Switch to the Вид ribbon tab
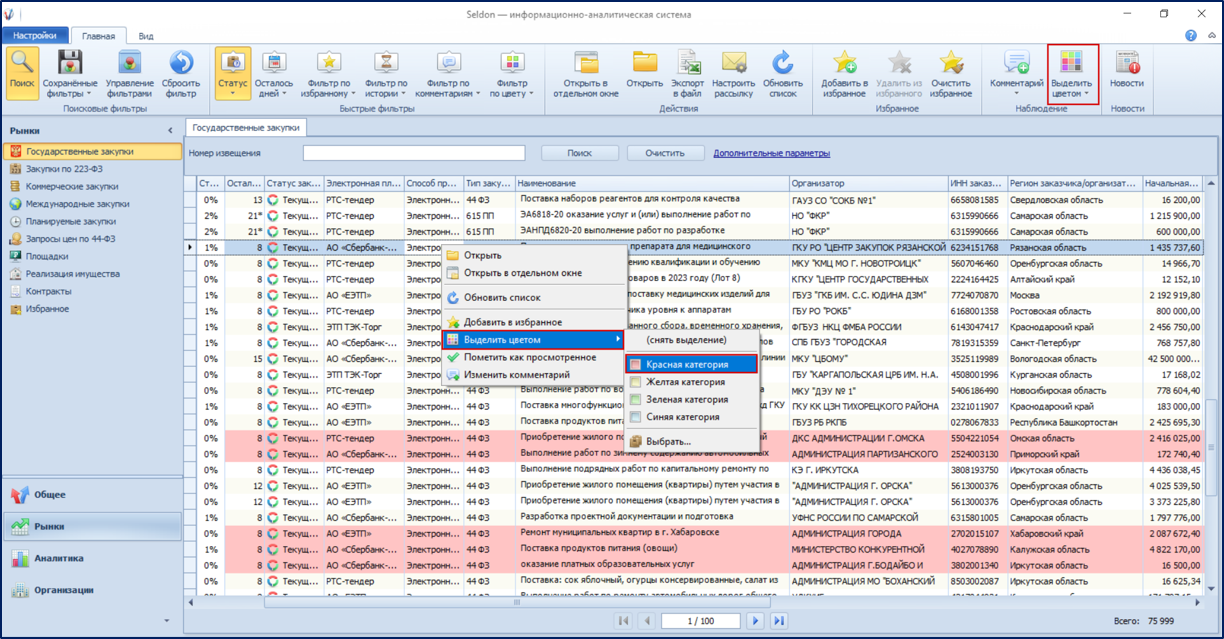Image resolution: width=1224 pixels, height=639 pixels. (146, 35)
